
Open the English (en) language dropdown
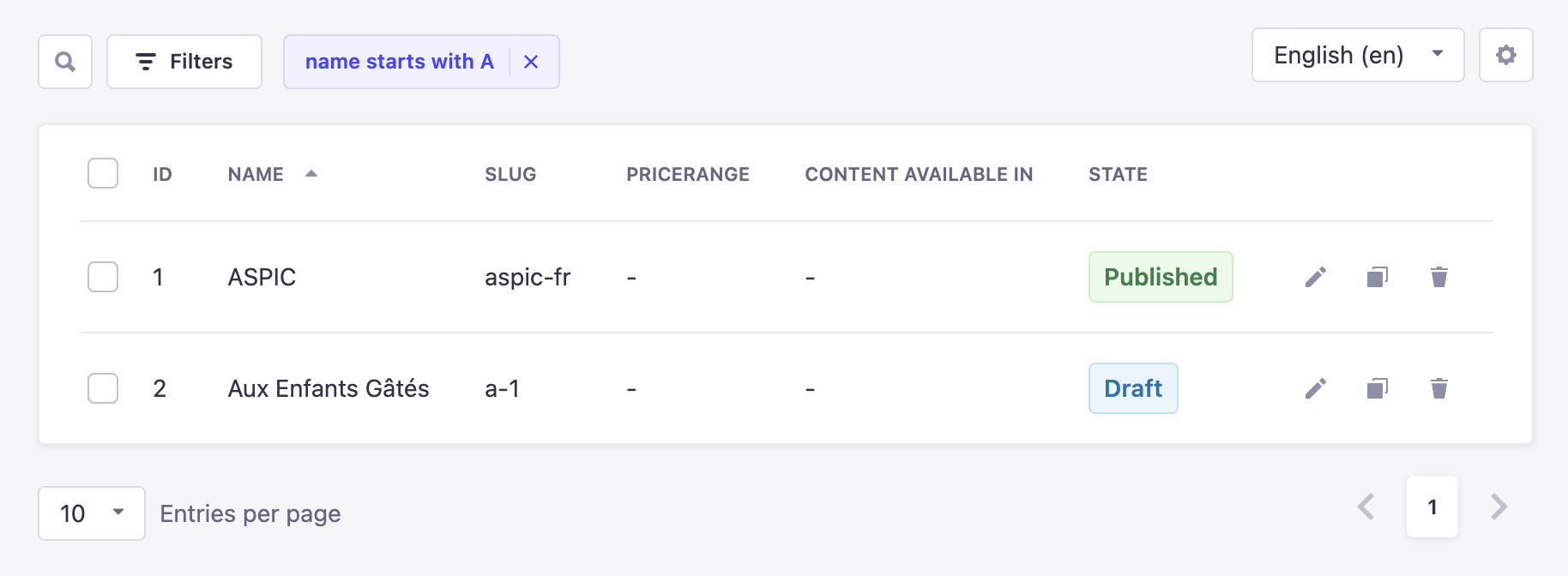(1358, 55)
